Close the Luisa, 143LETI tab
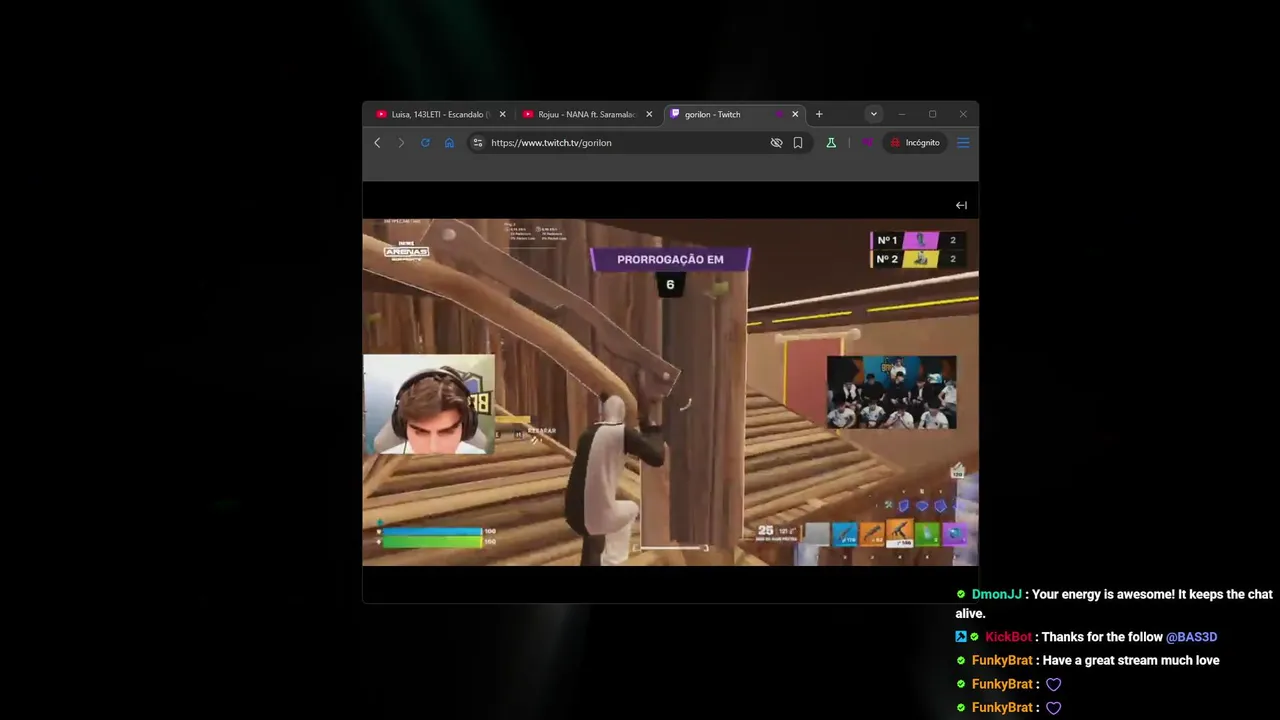Viewport: 1280px width, 720px height. point(502,114)
